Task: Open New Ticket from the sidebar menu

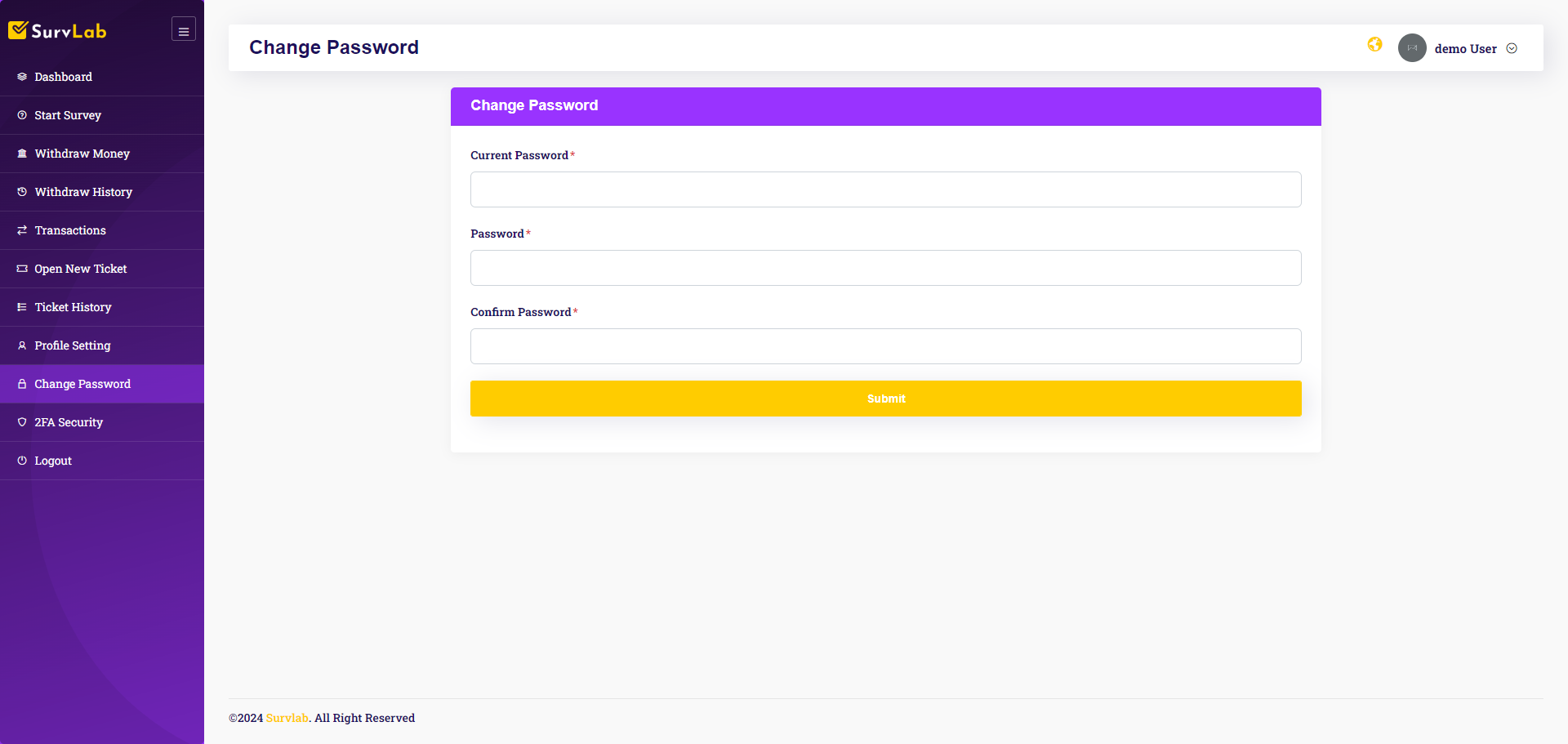Action: point(80,268)
